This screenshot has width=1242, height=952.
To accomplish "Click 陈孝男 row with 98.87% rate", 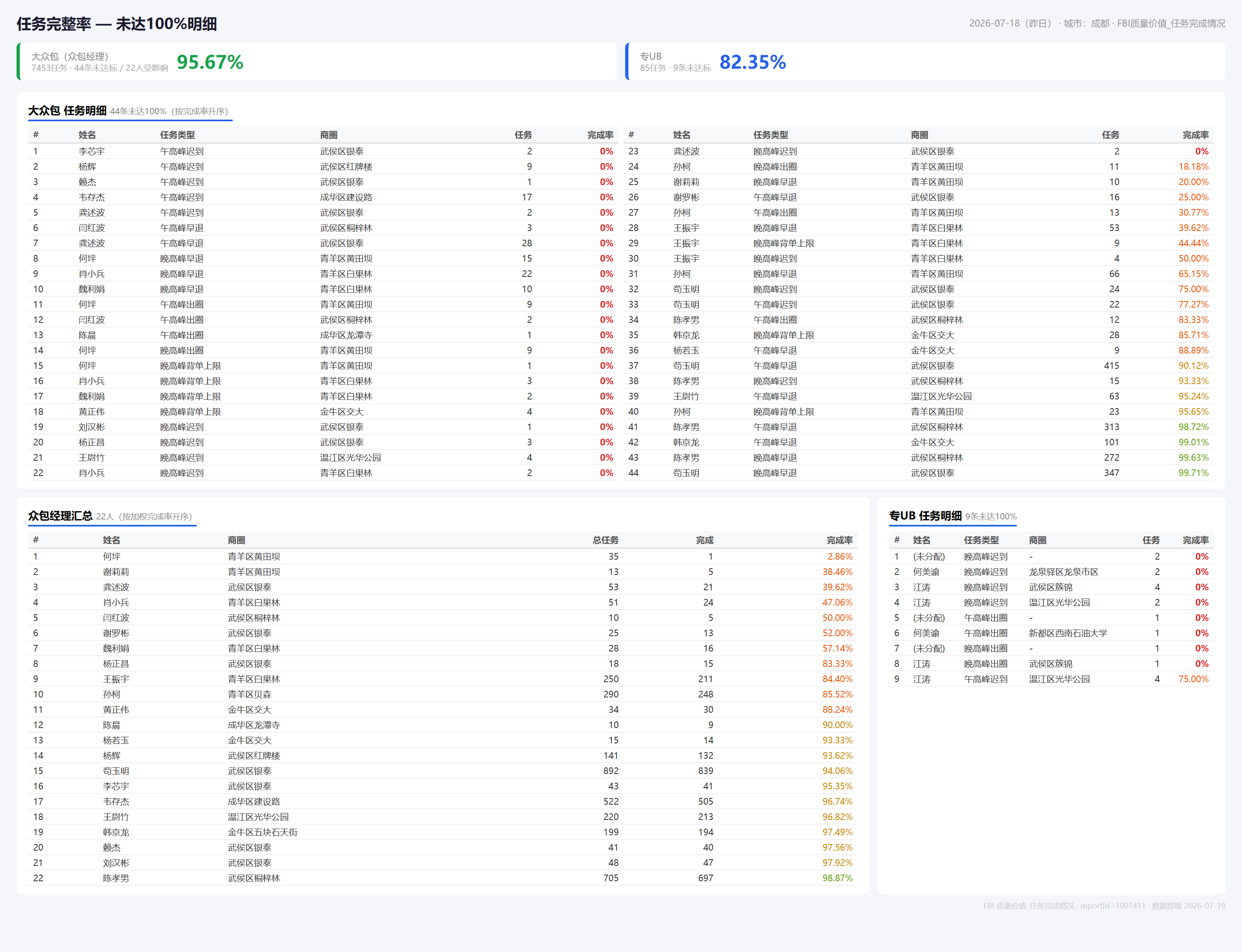I will click(443, 878).
